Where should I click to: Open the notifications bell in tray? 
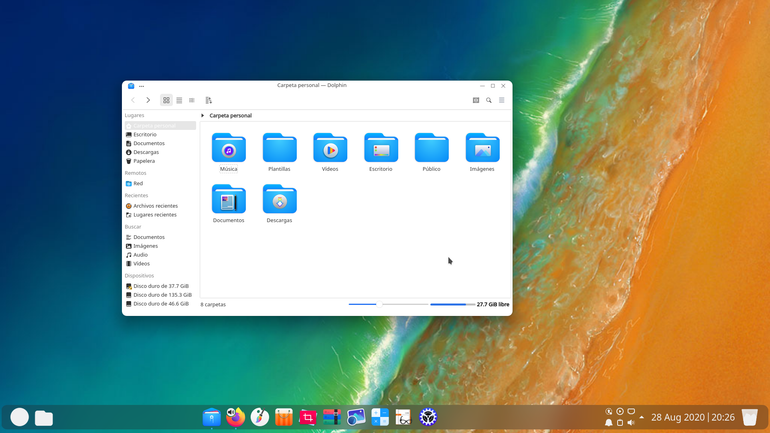pos(608,423)
